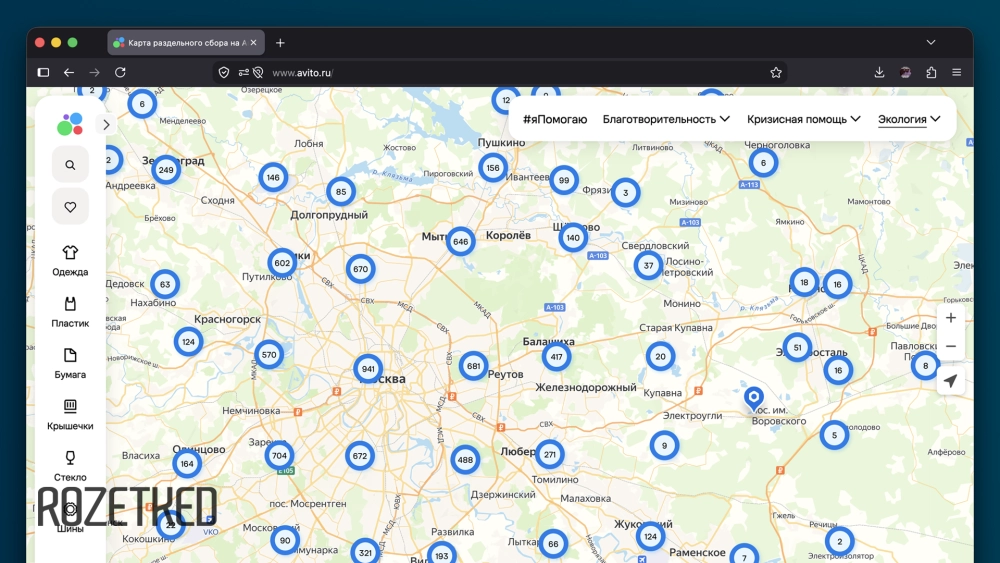Click the 941 cluster marker in Moscow
Image resolution: width=1000 pixels, height=563 pixels.
368,369
